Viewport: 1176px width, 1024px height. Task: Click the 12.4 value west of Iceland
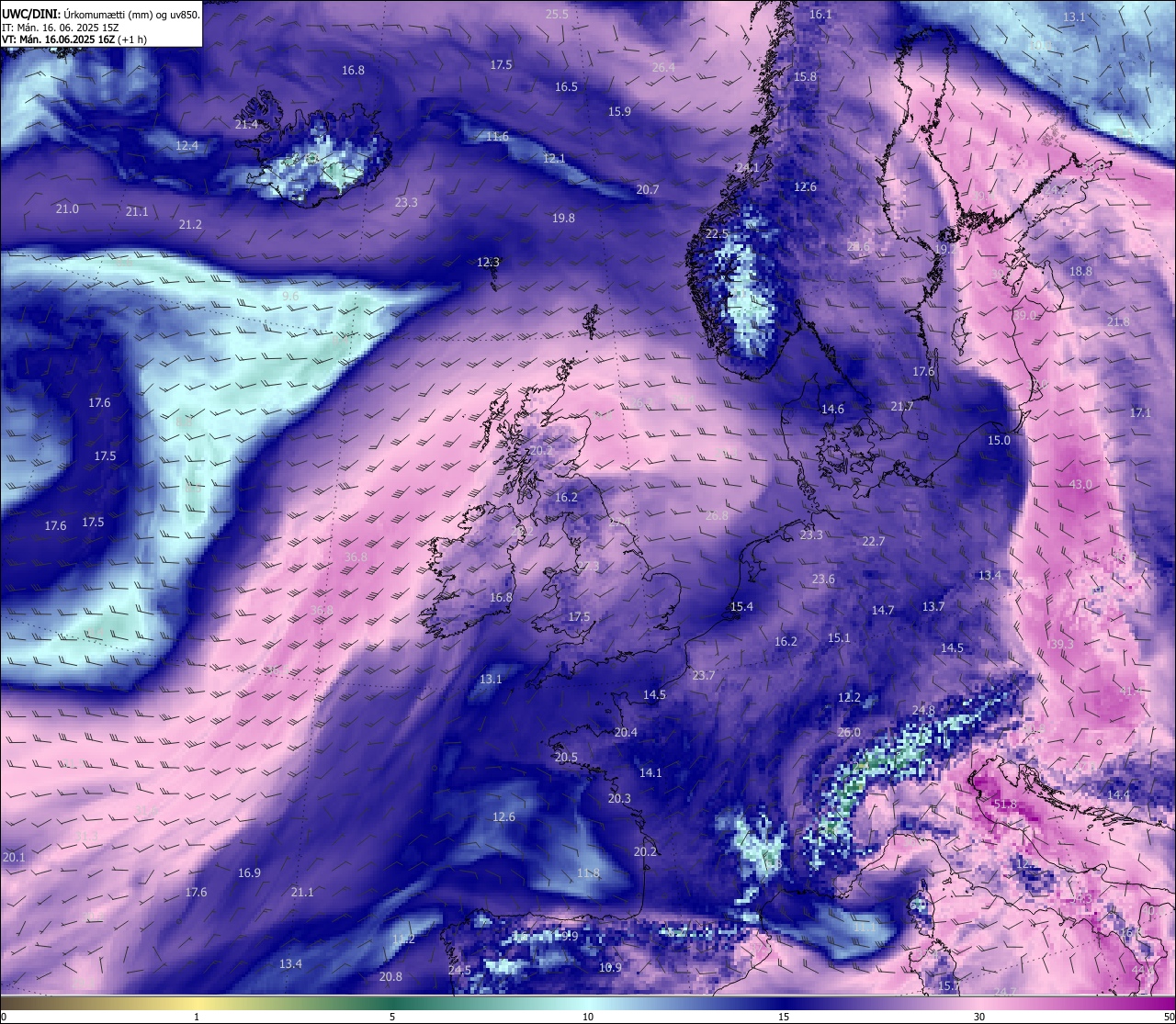(x=187, y=145)
